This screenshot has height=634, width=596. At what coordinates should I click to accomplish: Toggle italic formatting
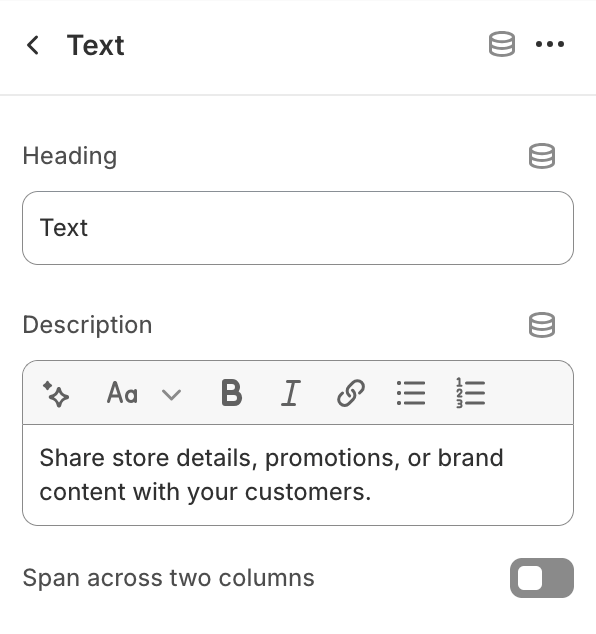[291, 393]
